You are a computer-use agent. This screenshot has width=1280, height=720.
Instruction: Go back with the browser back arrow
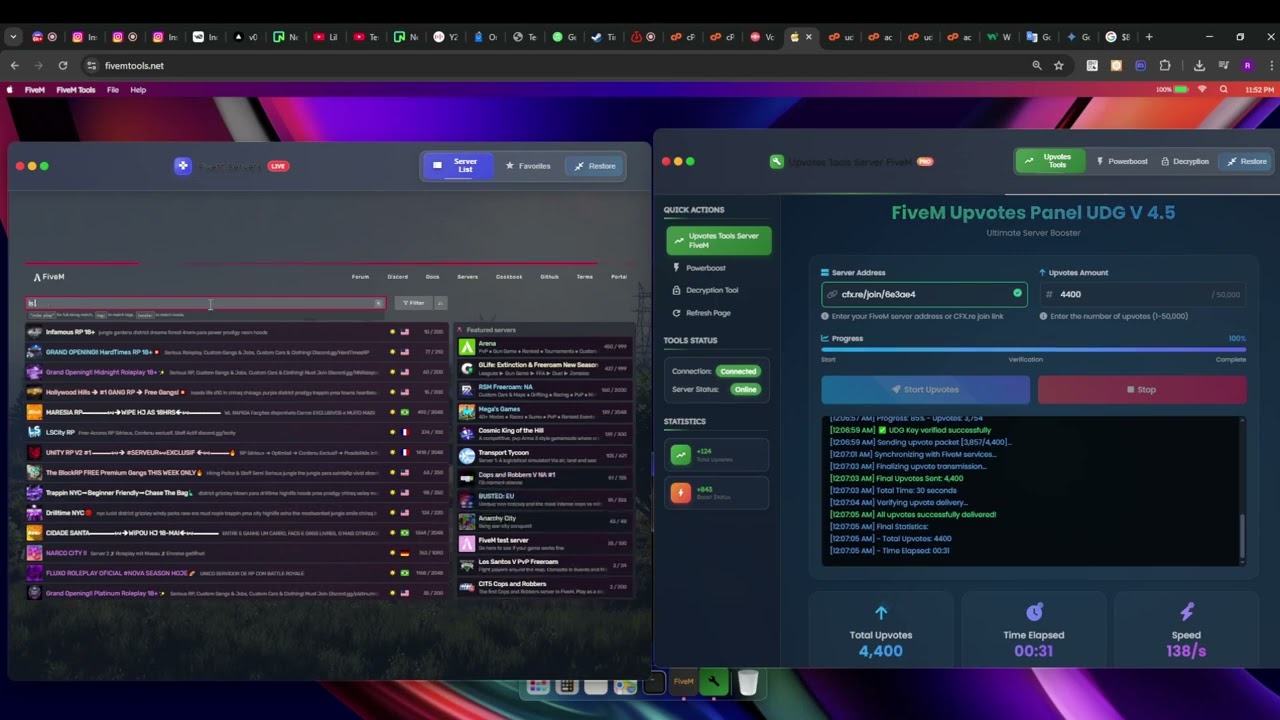tap(14, 65)
